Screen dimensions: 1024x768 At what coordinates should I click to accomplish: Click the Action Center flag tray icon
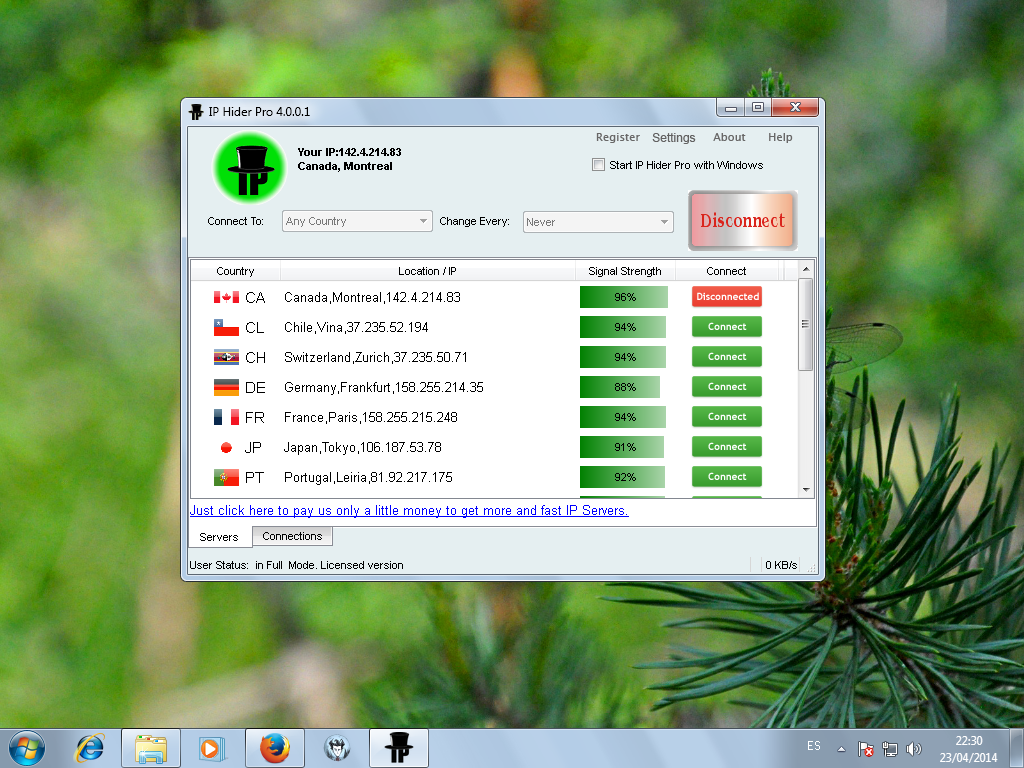point(865,749)
